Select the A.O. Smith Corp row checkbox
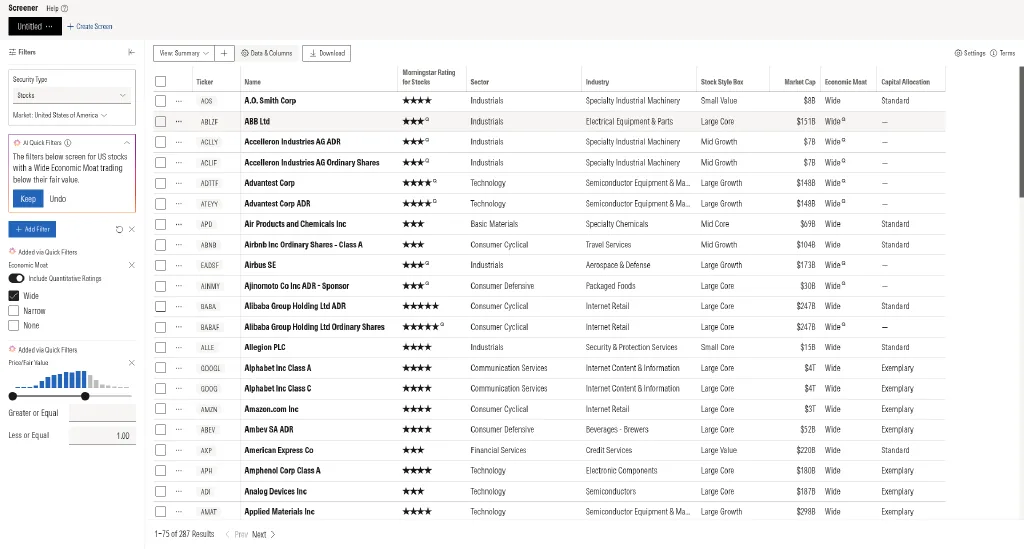 (x=161, y=101)
